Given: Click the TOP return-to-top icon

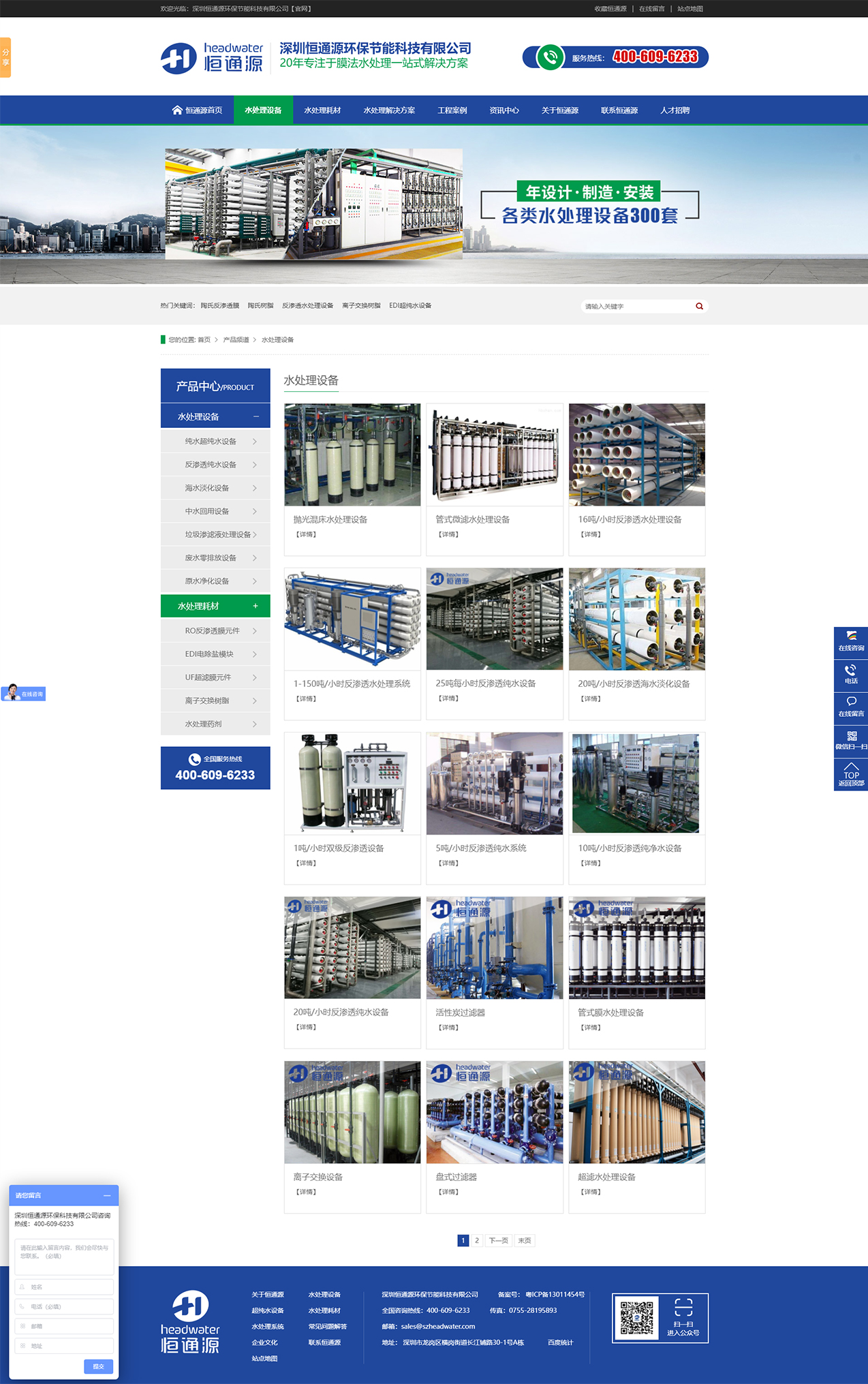Looking at the screenshot, I should click(x=850, y=774).
